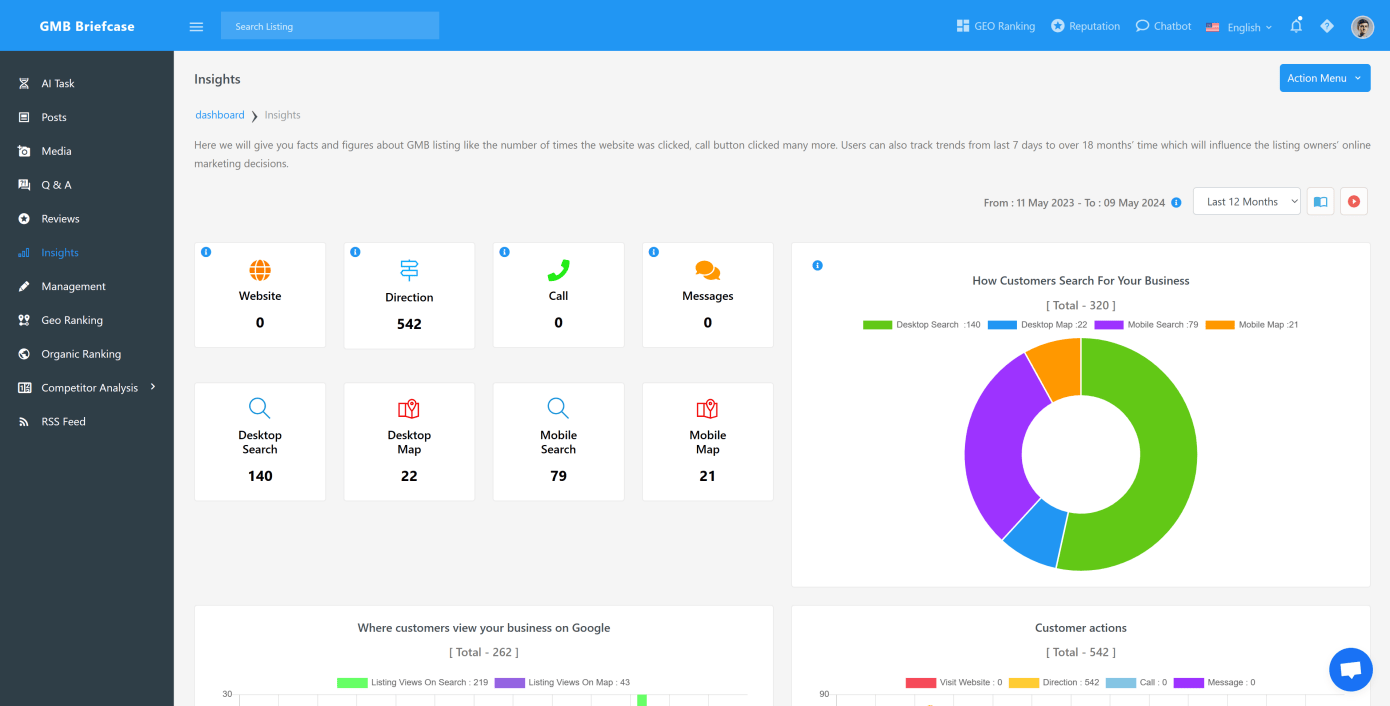Screen dimensions: 1390x706
Task: Click the notifications bell icon
Action: coord(1296,26)
